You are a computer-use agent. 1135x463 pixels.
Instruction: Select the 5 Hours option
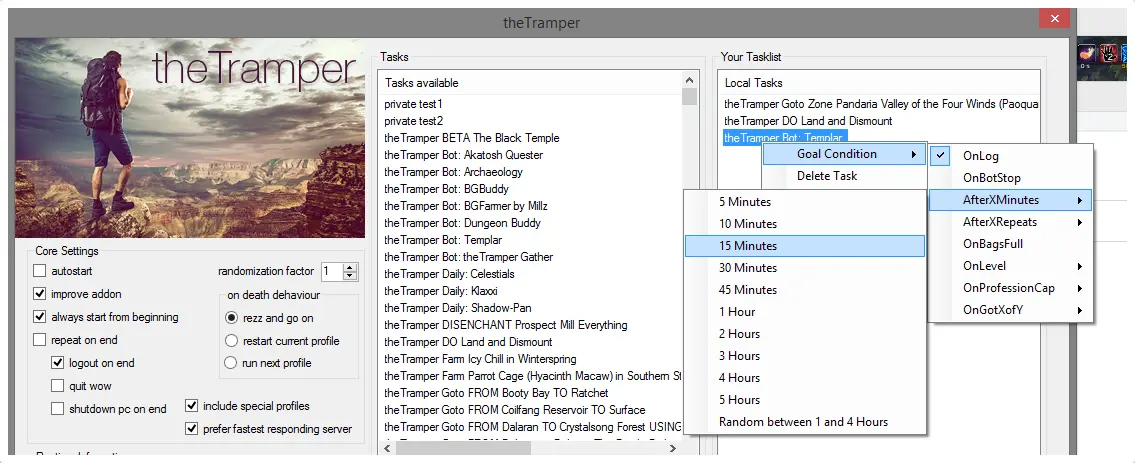click(x=805, y=400)
